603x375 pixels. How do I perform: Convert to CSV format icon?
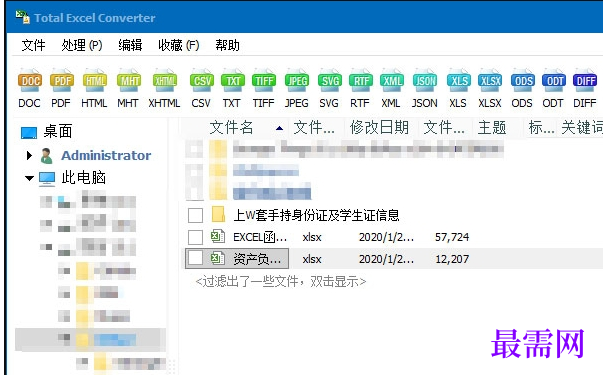(201, 81)
